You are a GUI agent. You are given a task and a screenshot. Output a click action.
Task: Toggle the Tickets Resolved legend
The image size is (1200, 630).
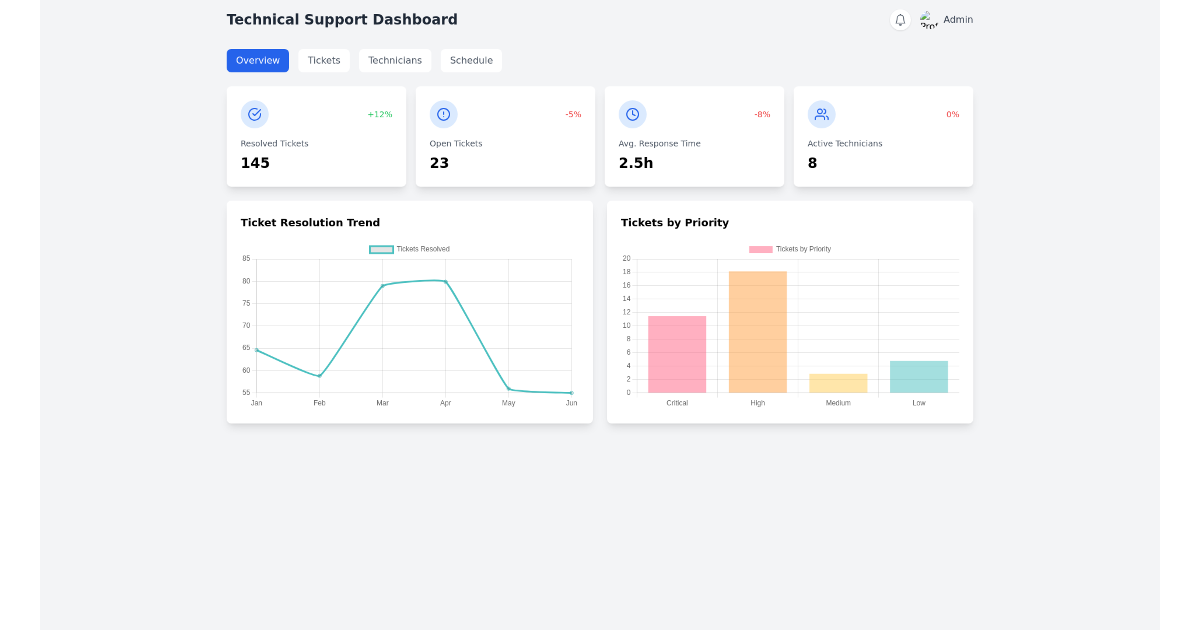(408, 249)
